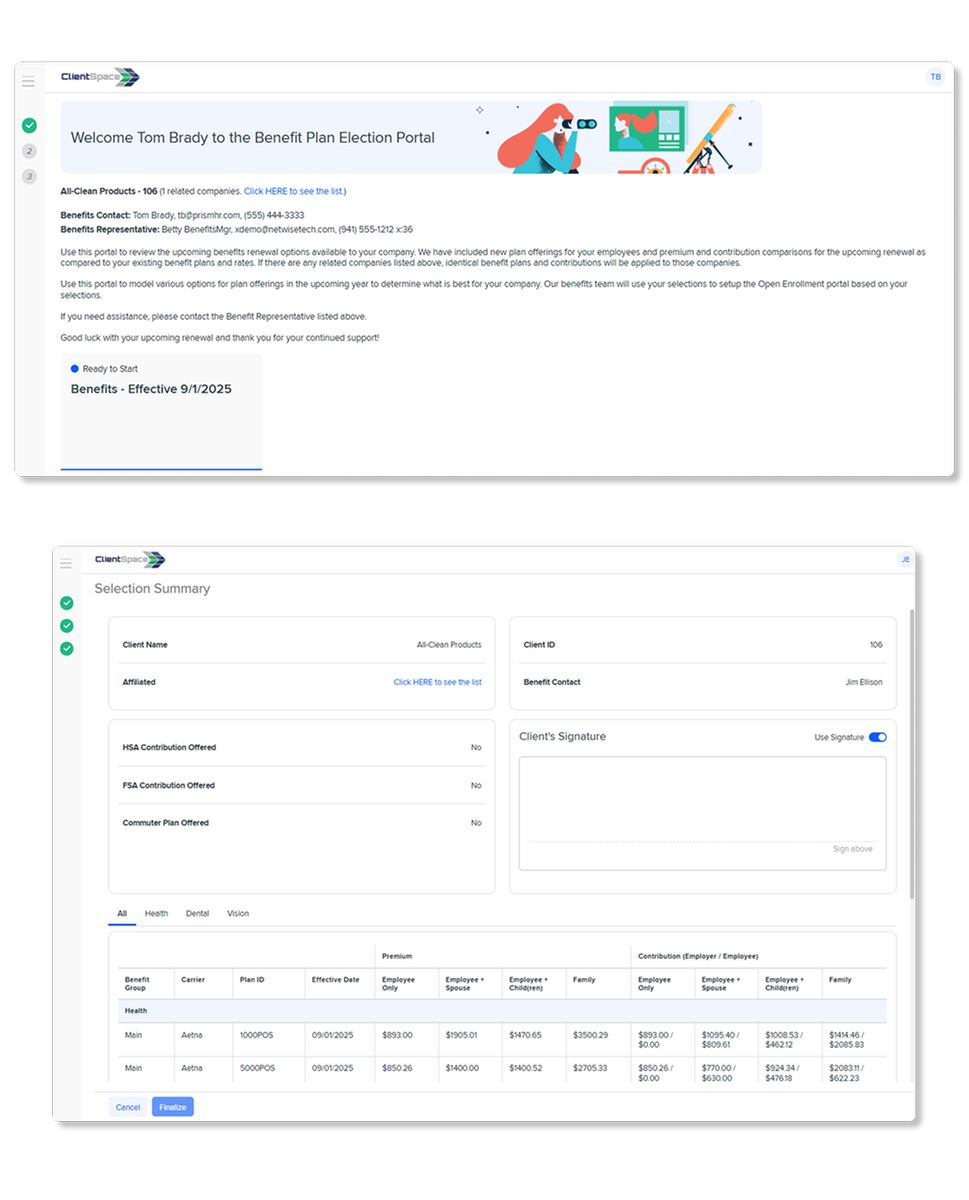The width and height of the screenshot is (969, 1200).
Task: Click the ClientSpace logo in the portal header
Action: 98,76
